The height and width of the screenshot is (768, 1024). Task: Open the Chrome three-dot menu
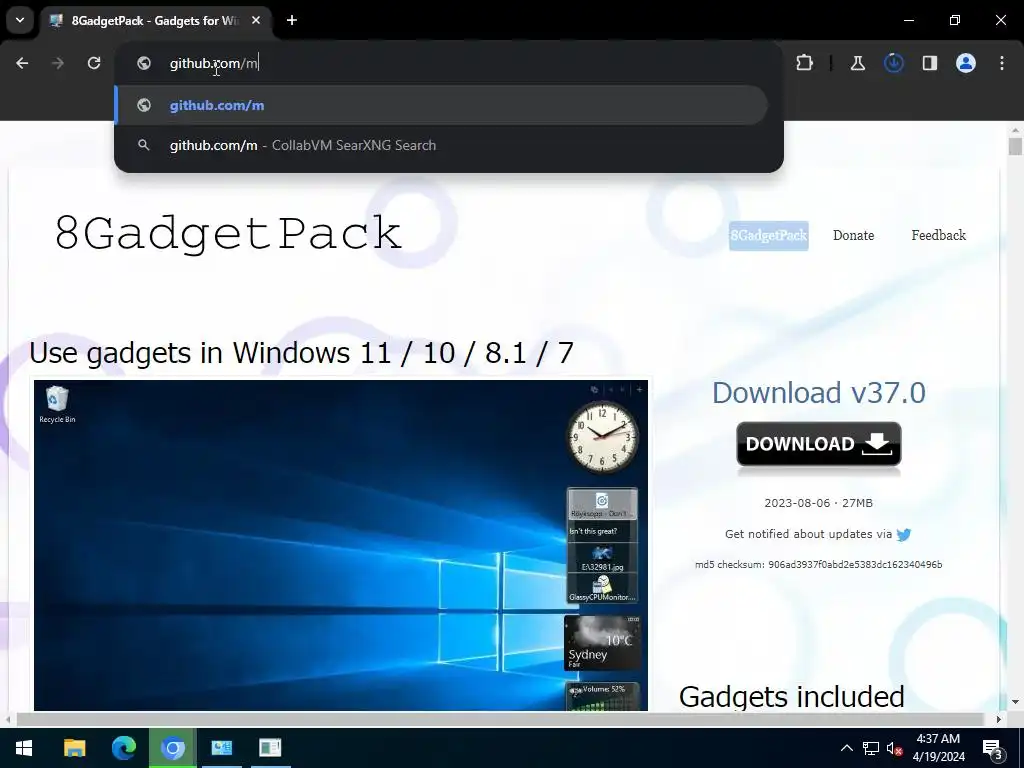point(1002,63)
